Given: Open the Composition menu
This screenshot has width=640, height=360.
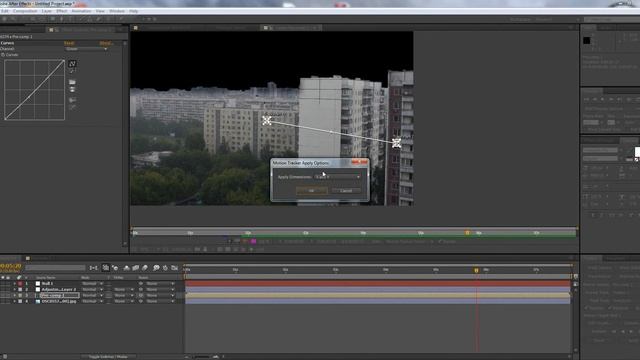Looking at the screenshot, I should point(25,11).
